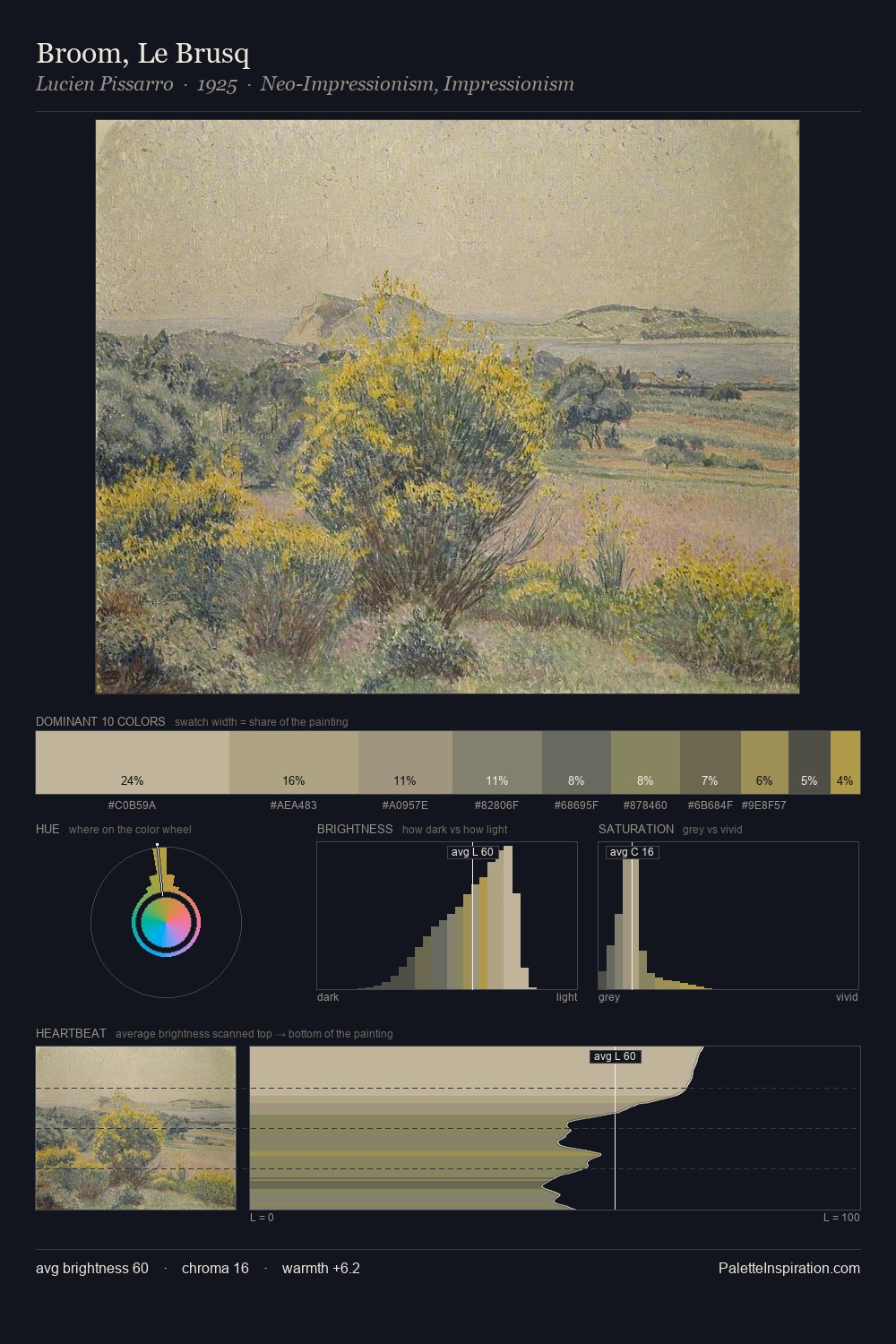896x1344 pixels.
Task: Click the 5% dark grey swatch
Action: pyautogui.click(x=809, y=762)
